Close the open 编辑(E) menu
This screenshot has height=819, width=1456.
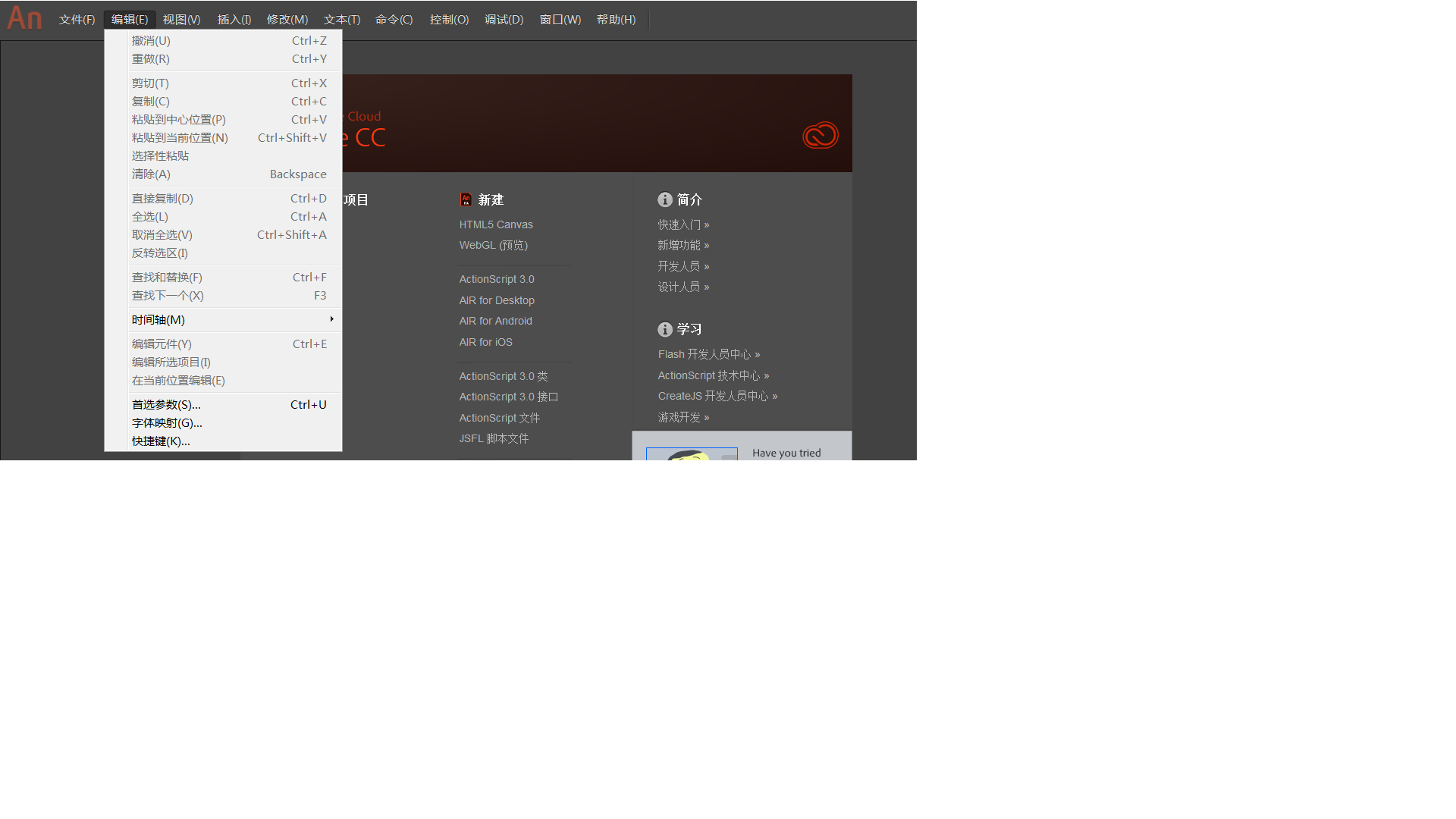pyautogui.click(x=130, y=20)
